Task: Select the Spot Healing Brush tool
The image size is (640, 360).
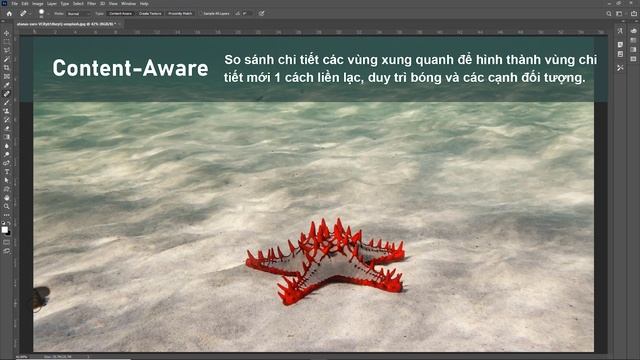Action: pos(7,93)
